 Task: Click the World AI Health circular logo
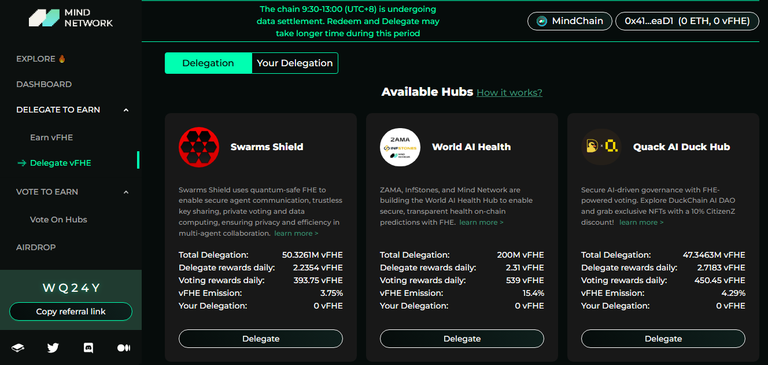click(x=400, y=146)
